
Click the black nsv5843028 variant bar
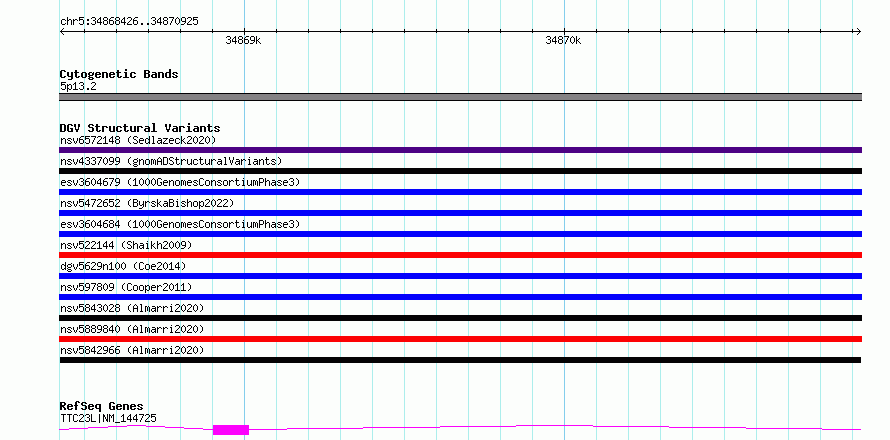tap(460, 318)
